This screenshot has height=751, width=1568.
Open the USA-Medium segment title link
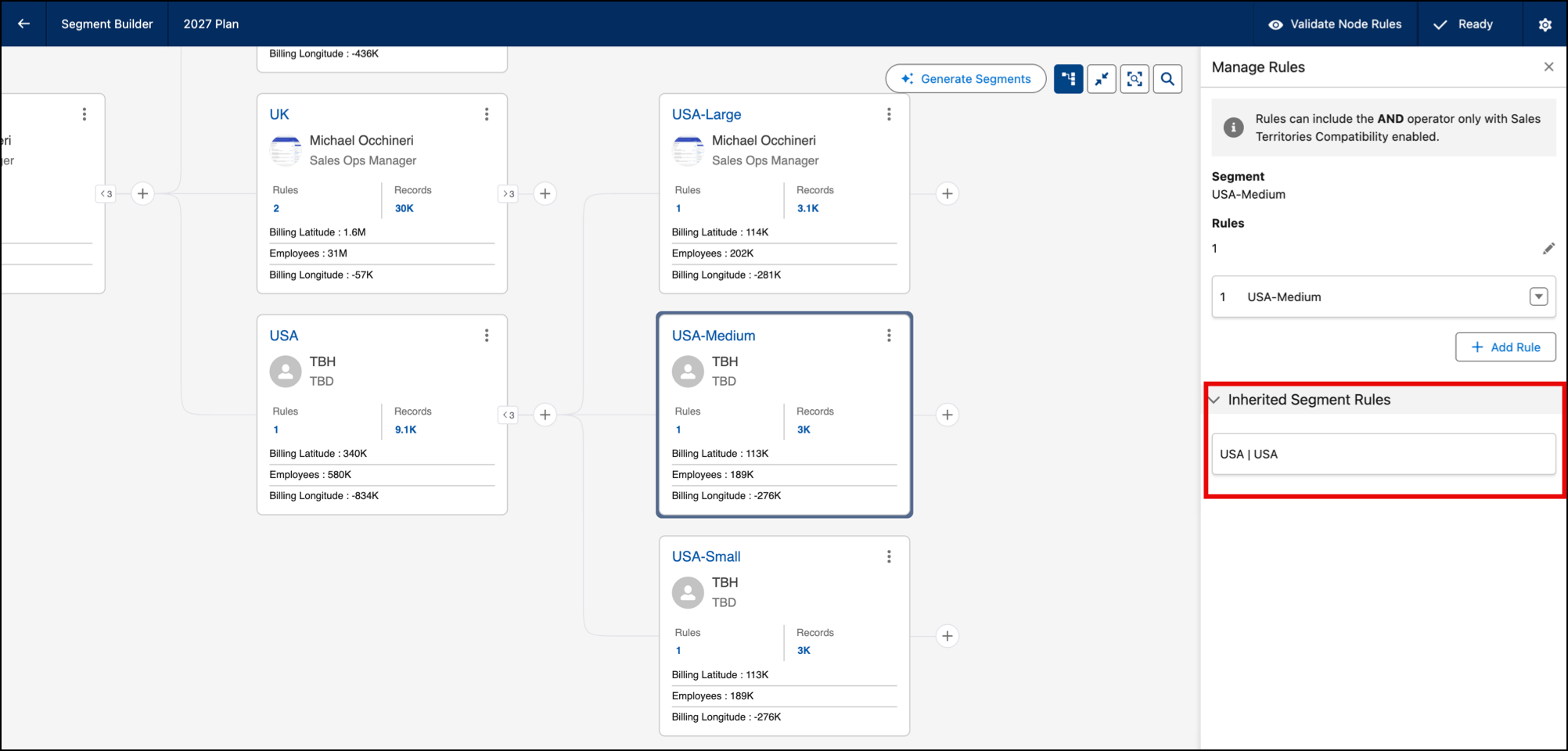point(714,336)
